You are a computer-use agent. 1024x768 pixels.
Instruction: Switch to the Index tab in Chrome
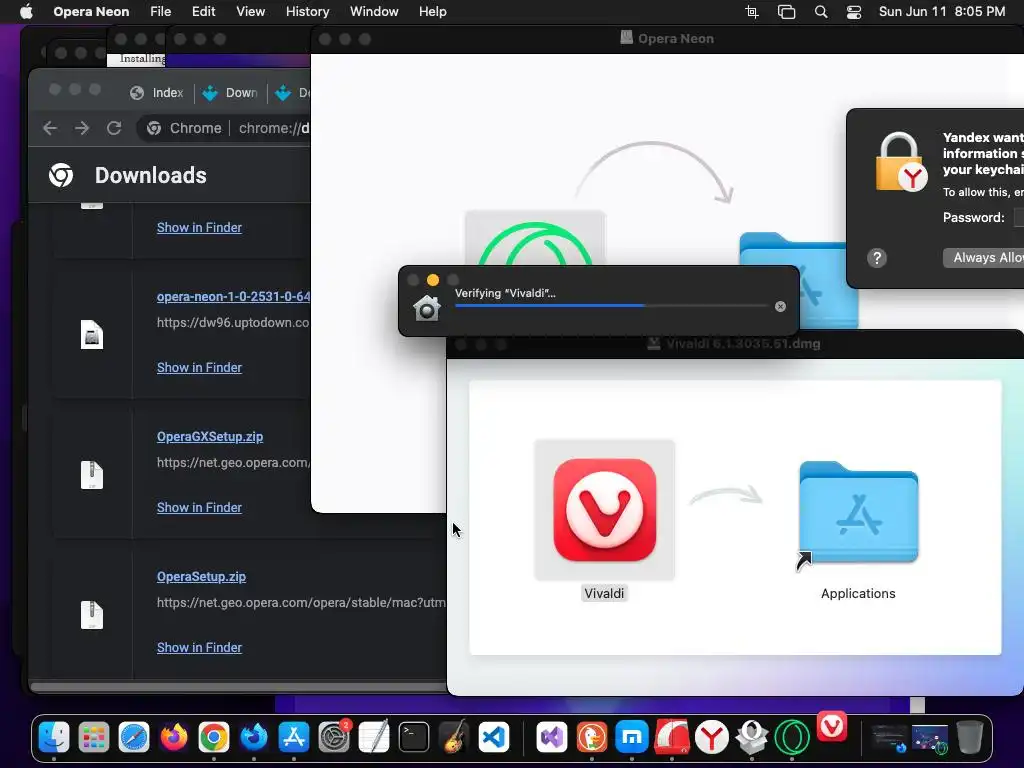click(x=157, y=93)
